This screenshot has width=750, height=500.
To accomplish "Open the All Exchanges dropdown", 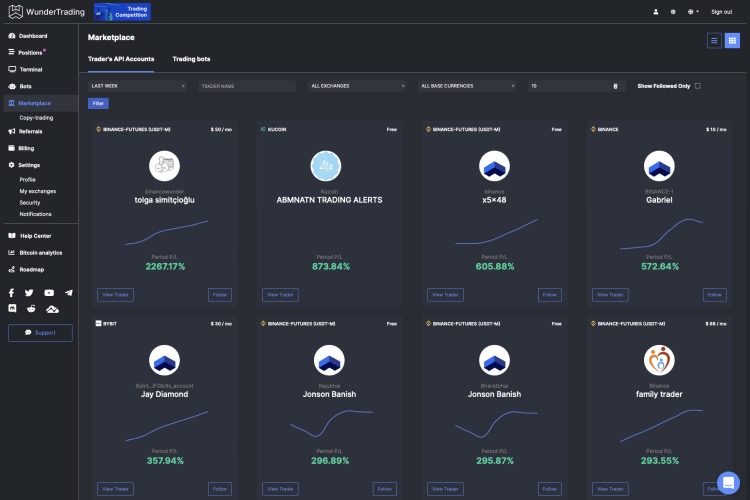I will pos(357,86).
